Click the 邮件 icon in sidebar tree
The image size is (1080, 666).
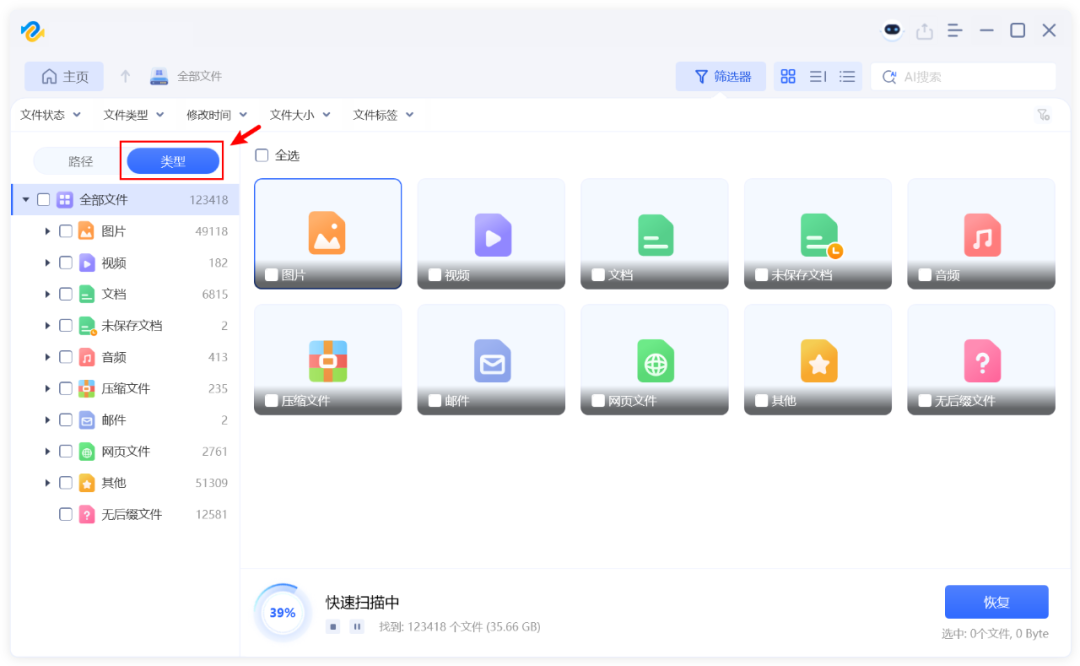(86, 420)
